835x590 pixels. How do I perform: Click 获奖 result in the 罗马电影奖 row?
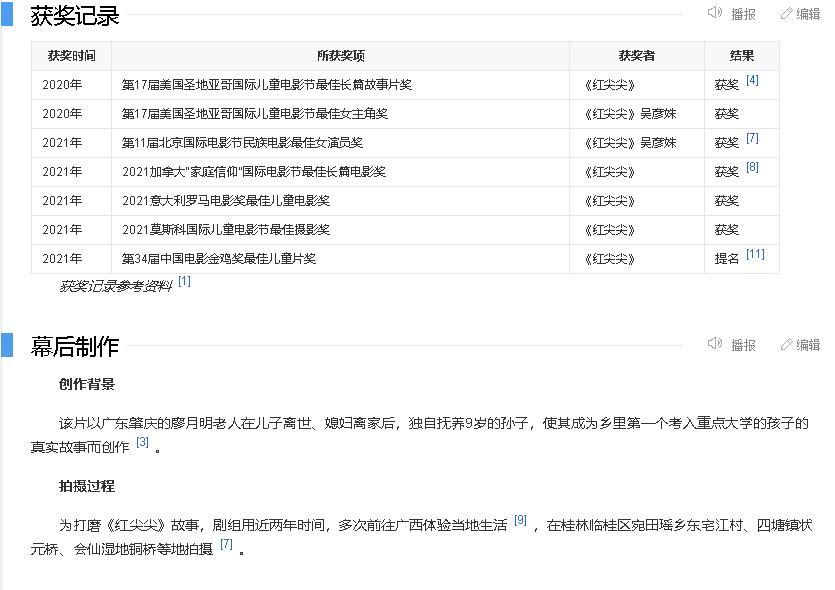[x=726, y=201]
